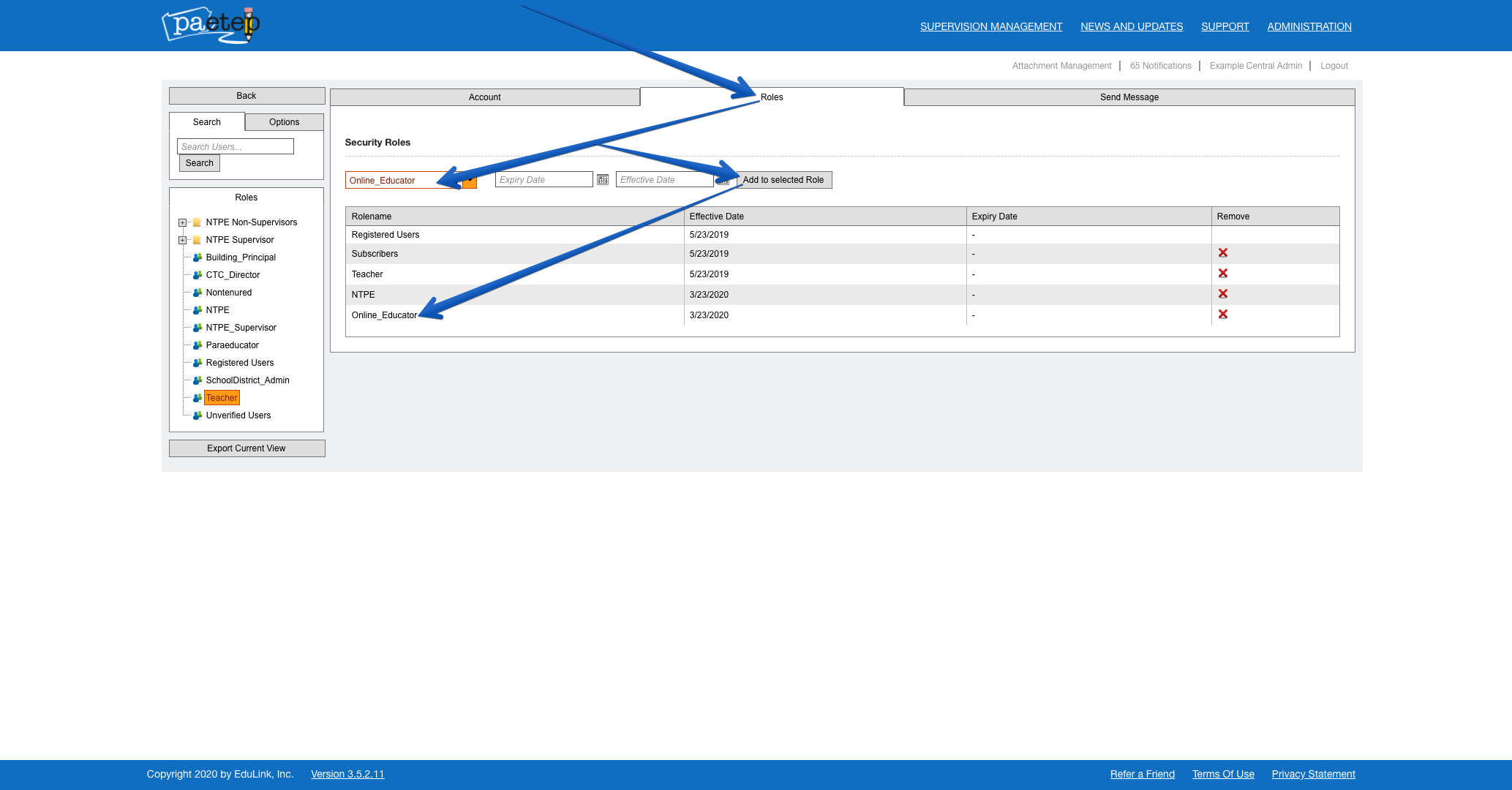Click the paetep logo
Viewport: 1512px width, 790px height.
tap(211, 25)
